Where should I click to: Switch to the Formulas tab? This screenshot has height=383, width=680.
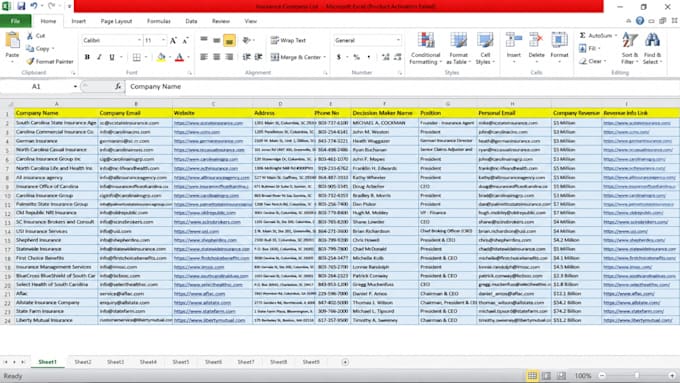[x=159, y=21]
